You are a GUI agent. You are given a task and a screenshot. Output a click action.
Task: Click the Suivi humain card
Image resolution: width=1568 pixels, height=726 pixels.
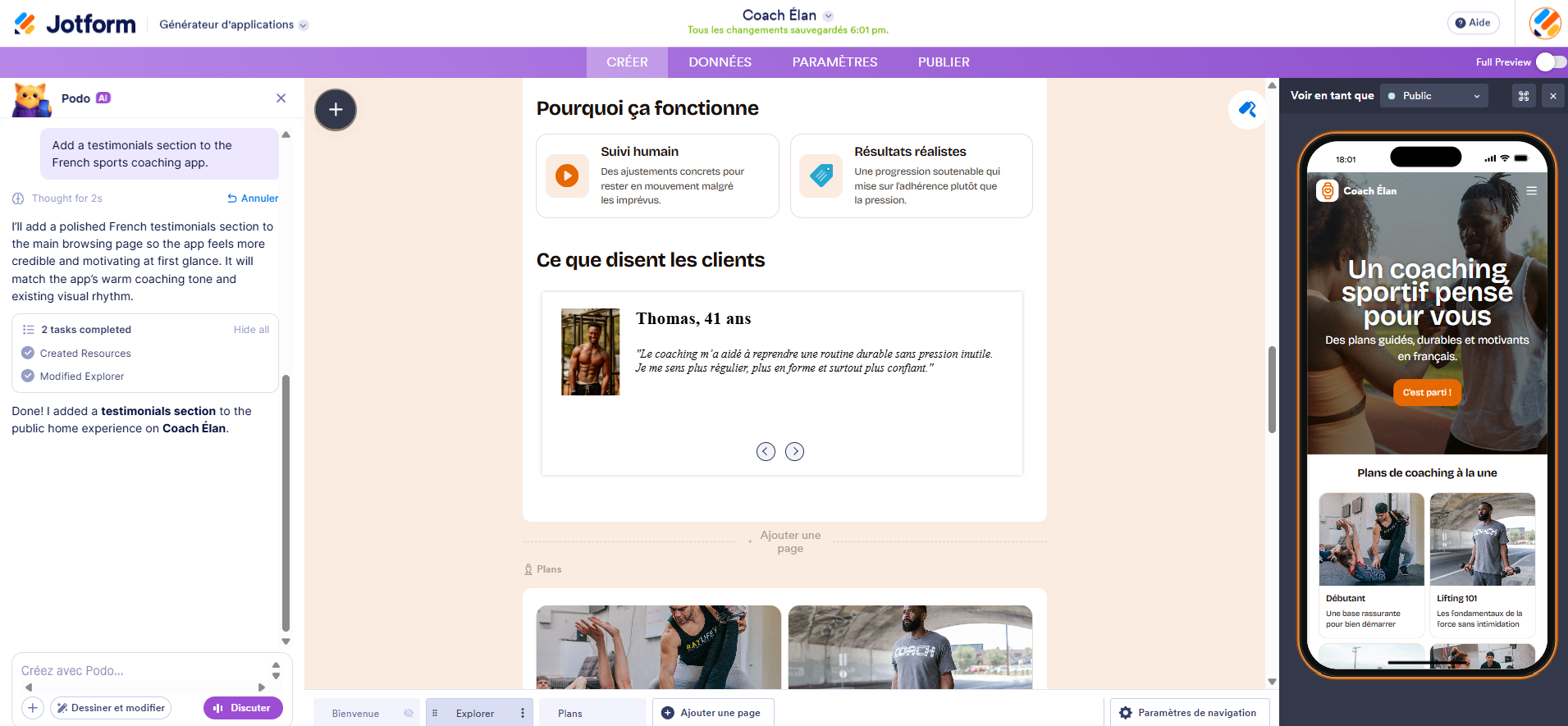(x=657, y=176)
